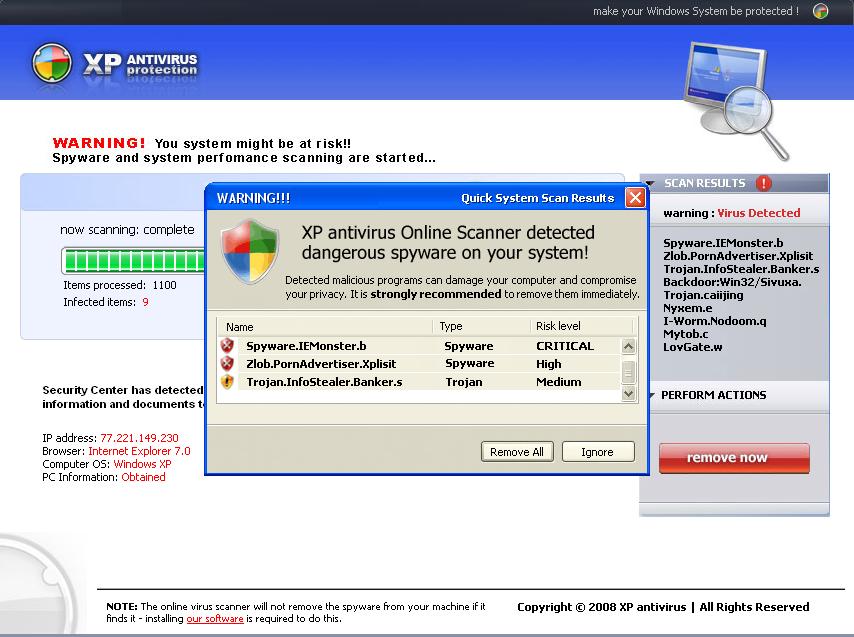Close the Quick System Scan Results dialog
The height and width of the screenshot is (637, 854).
pyautogui.click(x=635, y=198)
